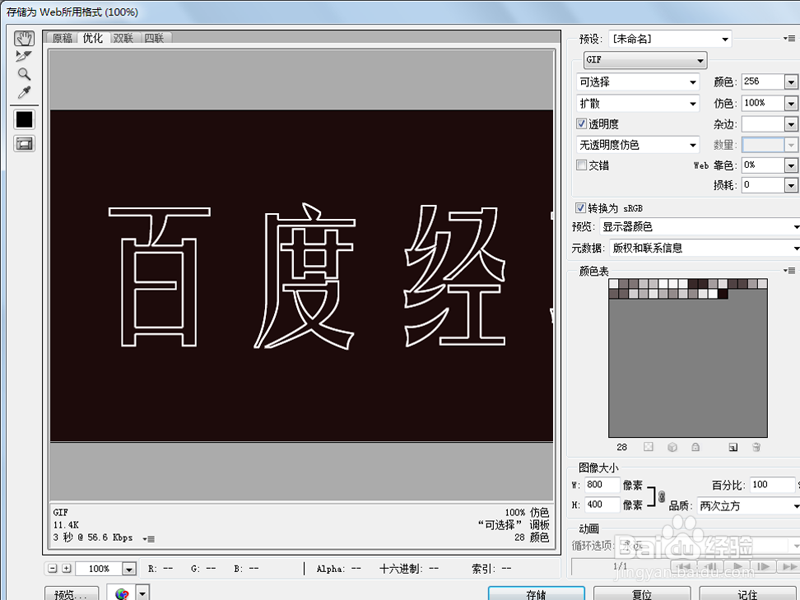Open the 品质 两次立方 dropdown

click(x=748, y=506)
